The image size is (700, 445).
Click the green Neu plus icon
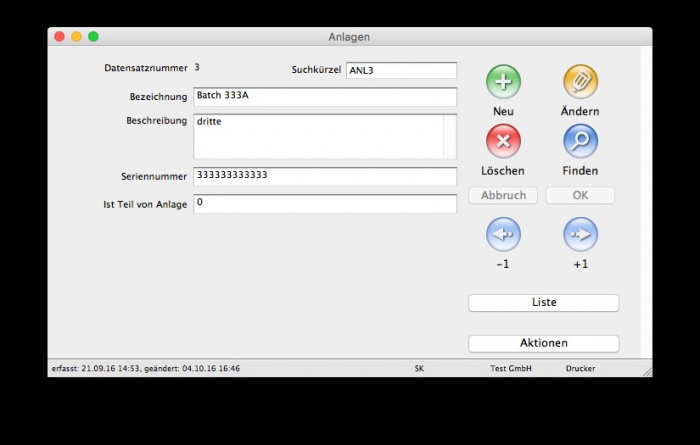pyautogui.click(x=503, y=82)
